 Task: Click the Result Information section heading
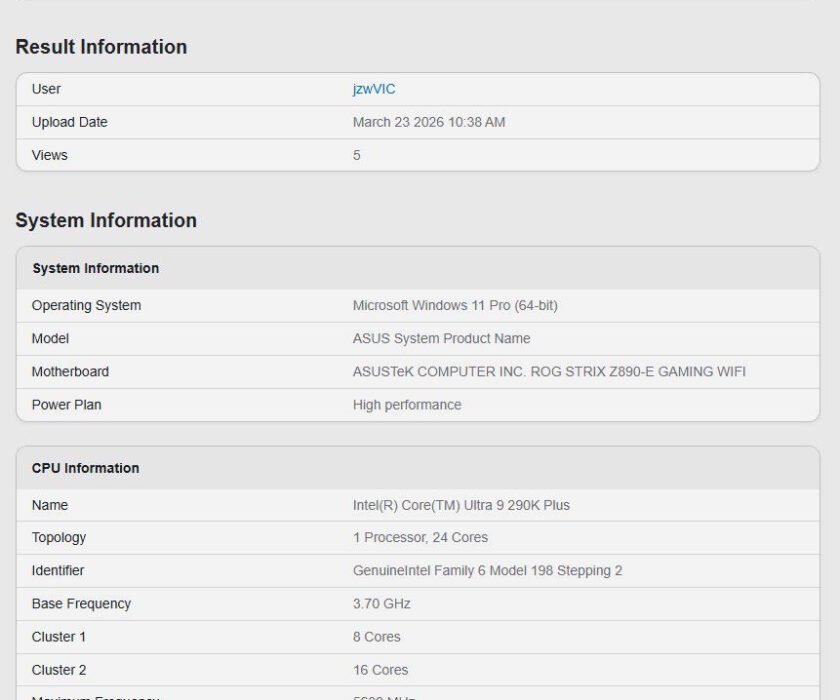(x=102, y=47)
